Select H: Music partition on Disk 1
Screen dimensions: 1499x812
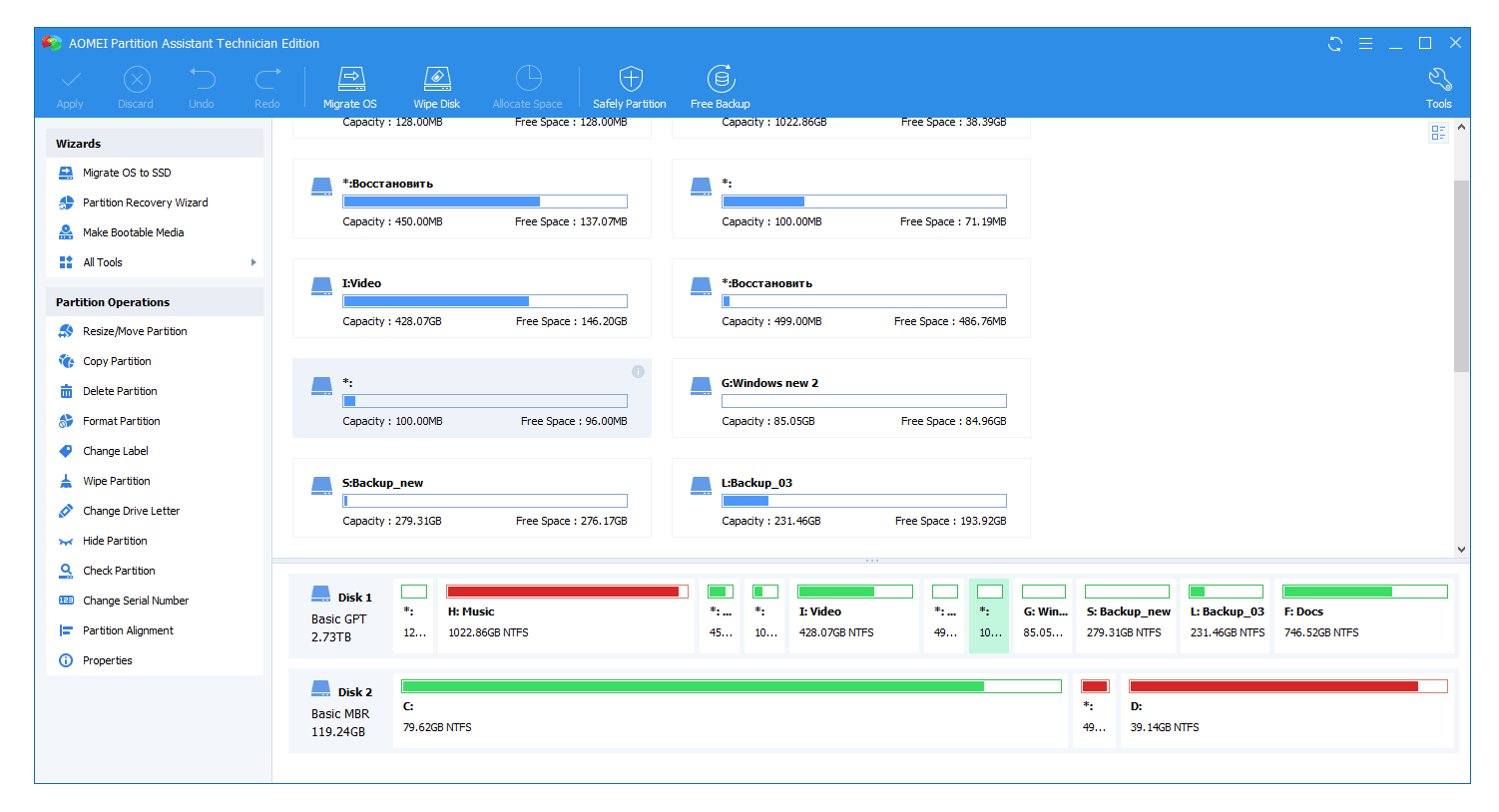pos(567,615)
